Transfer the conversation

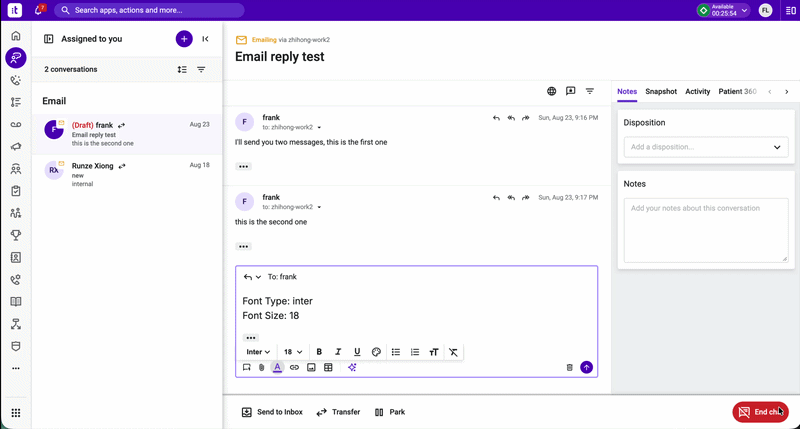coord(338,412)
